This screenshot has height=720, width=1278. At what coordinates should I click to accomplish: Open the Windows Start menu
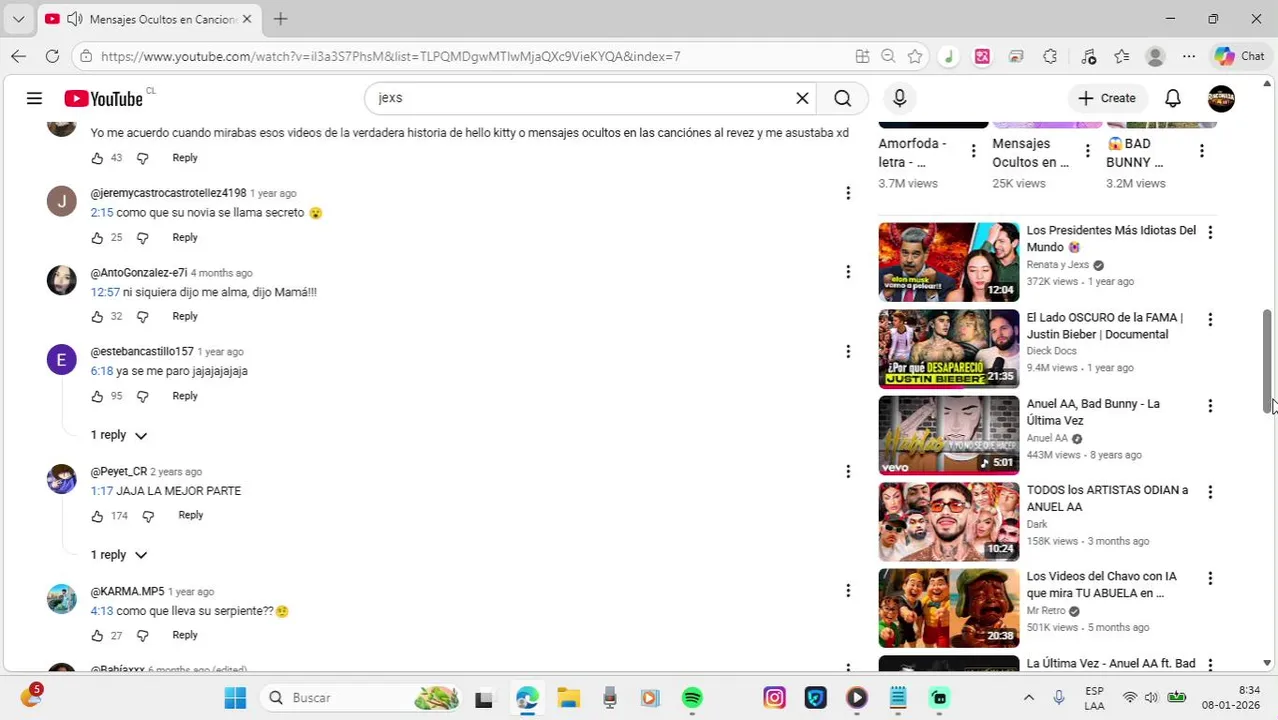tap(235, 698)
